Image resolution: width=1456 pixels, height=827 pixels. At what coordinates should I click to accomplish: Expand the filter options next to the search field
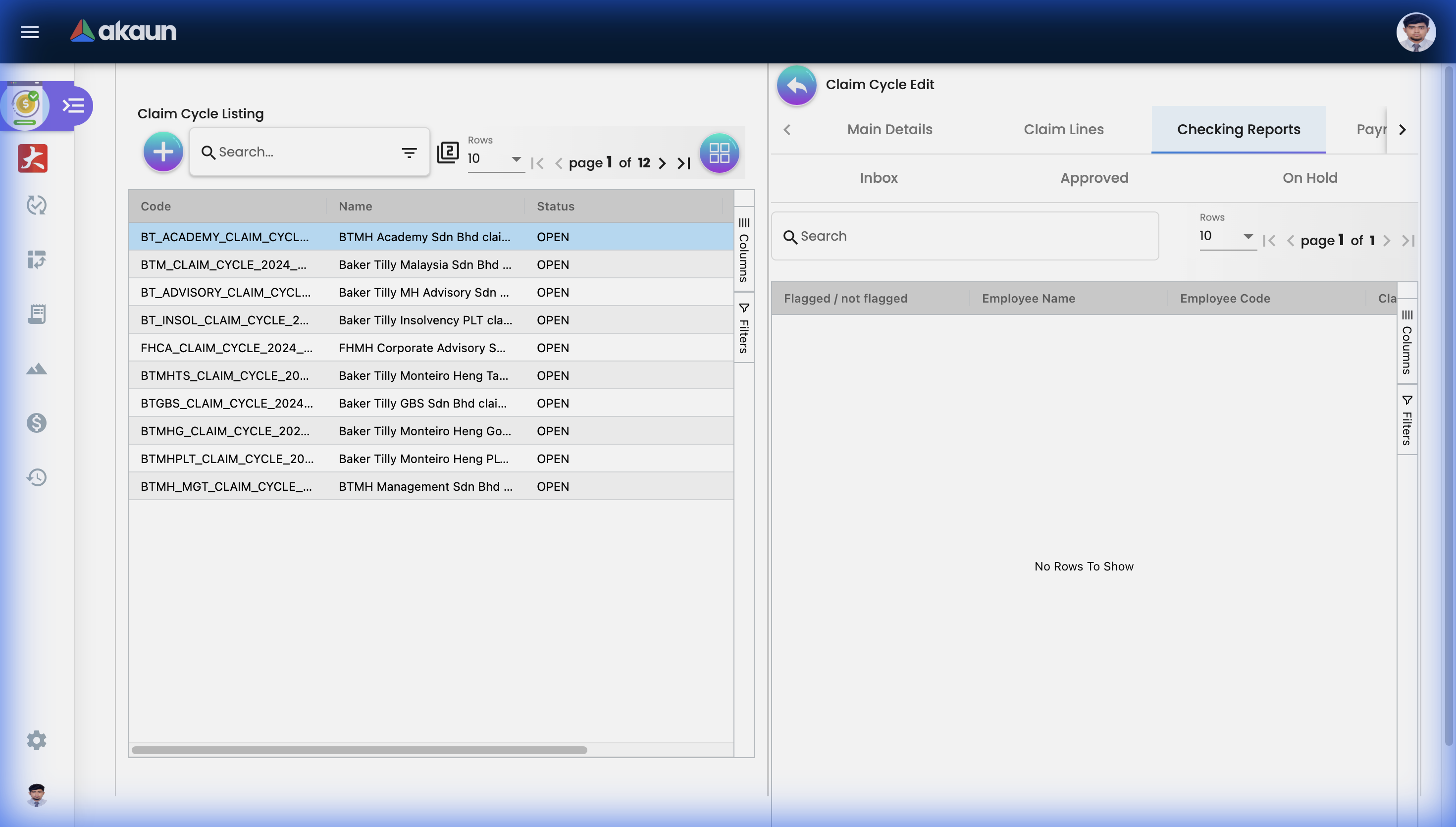point(409,152)
